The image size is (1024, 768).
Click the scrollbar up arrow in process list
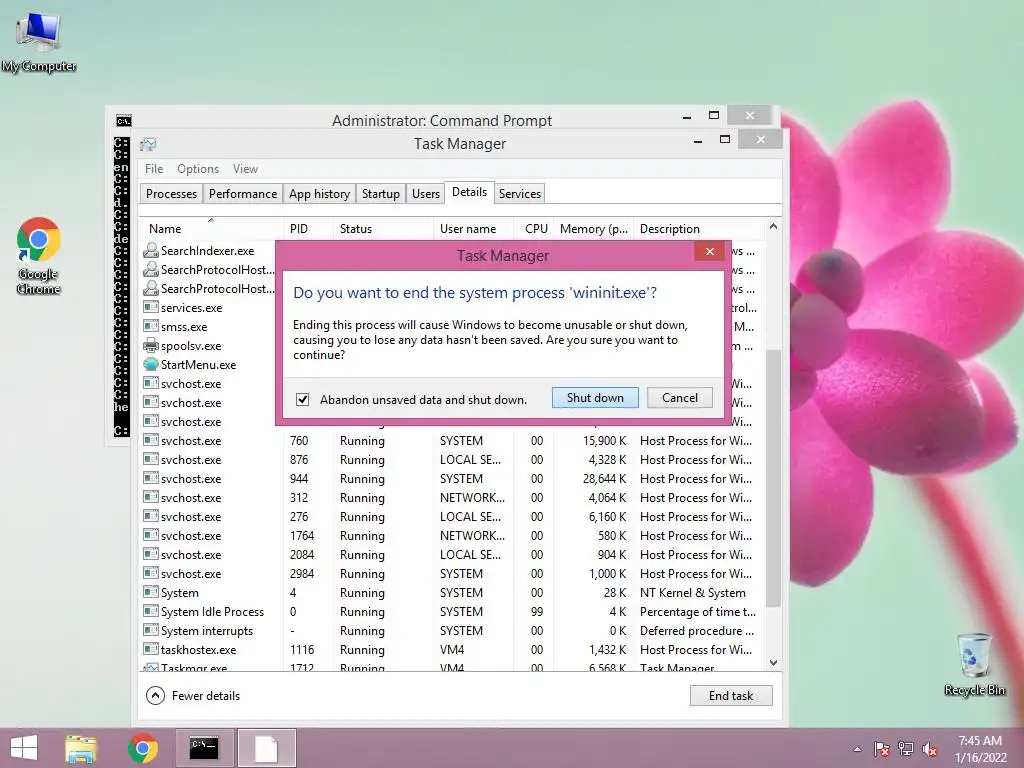click(773, 227)
